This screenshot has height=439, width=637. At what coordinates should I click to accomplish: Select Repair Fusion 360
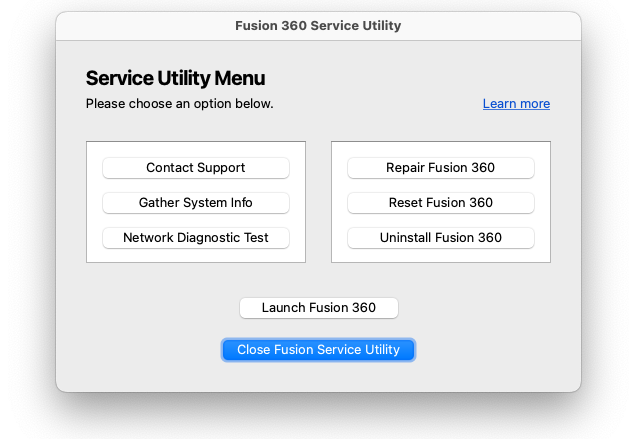click(441, 168)
